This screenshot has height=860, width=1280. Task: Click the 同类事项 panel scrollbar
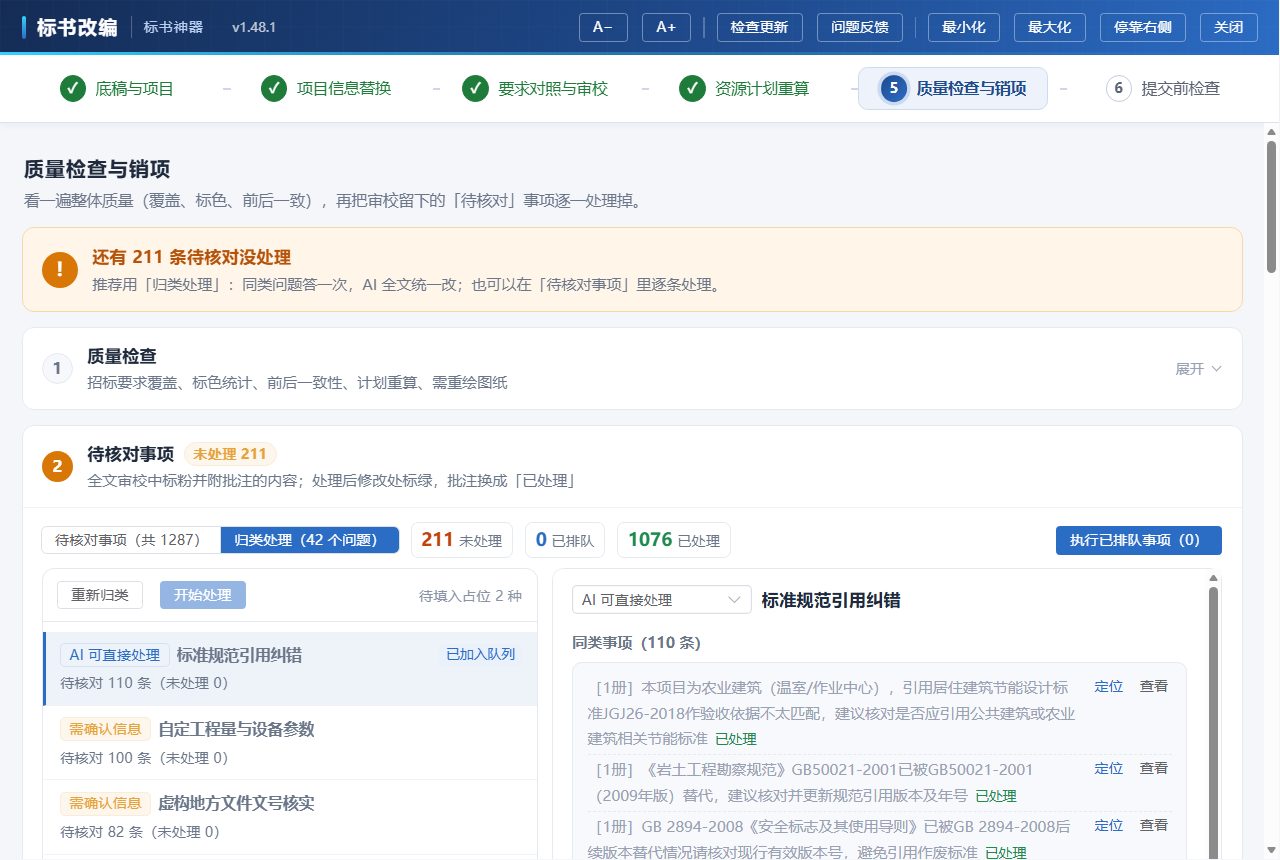(x=1214, y=720)
